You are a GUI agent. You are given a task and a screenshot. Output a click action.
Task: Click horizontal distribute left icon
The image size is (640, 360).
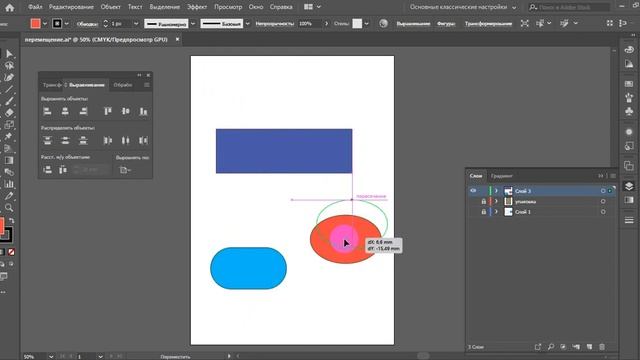[108, 140]
